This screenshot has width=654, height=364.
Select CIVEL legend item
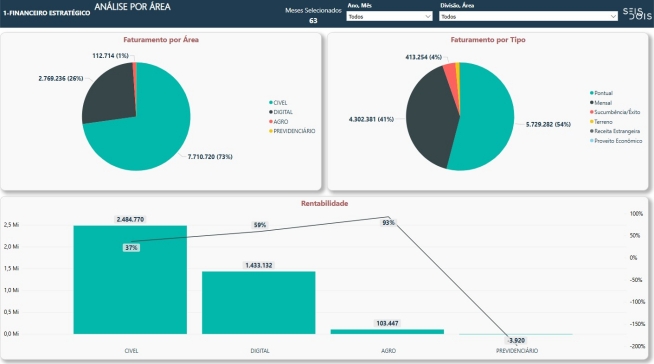[x=278, y=103]
